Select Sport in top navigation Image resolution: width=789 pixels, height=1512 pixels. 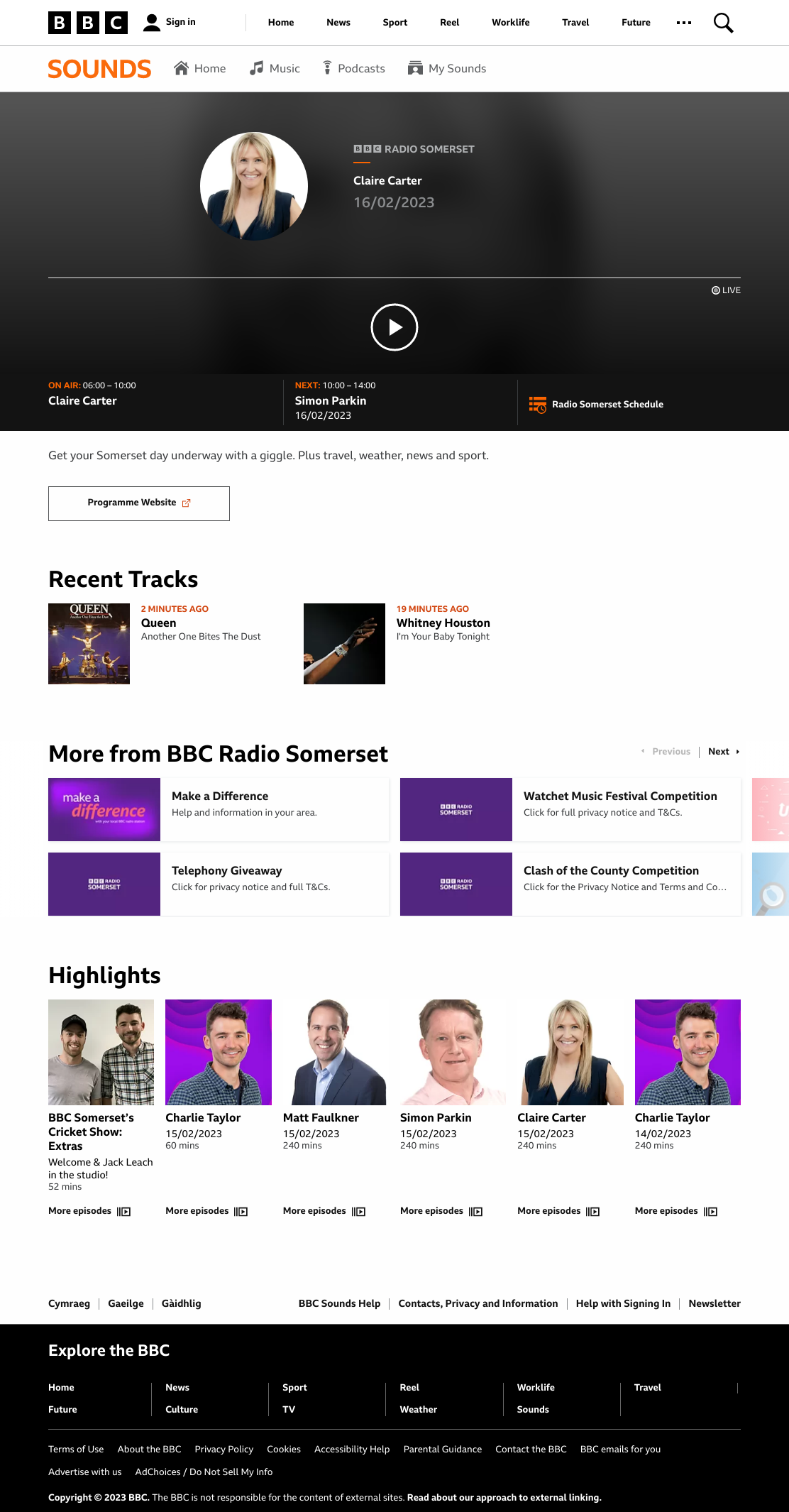click(395, 23)
